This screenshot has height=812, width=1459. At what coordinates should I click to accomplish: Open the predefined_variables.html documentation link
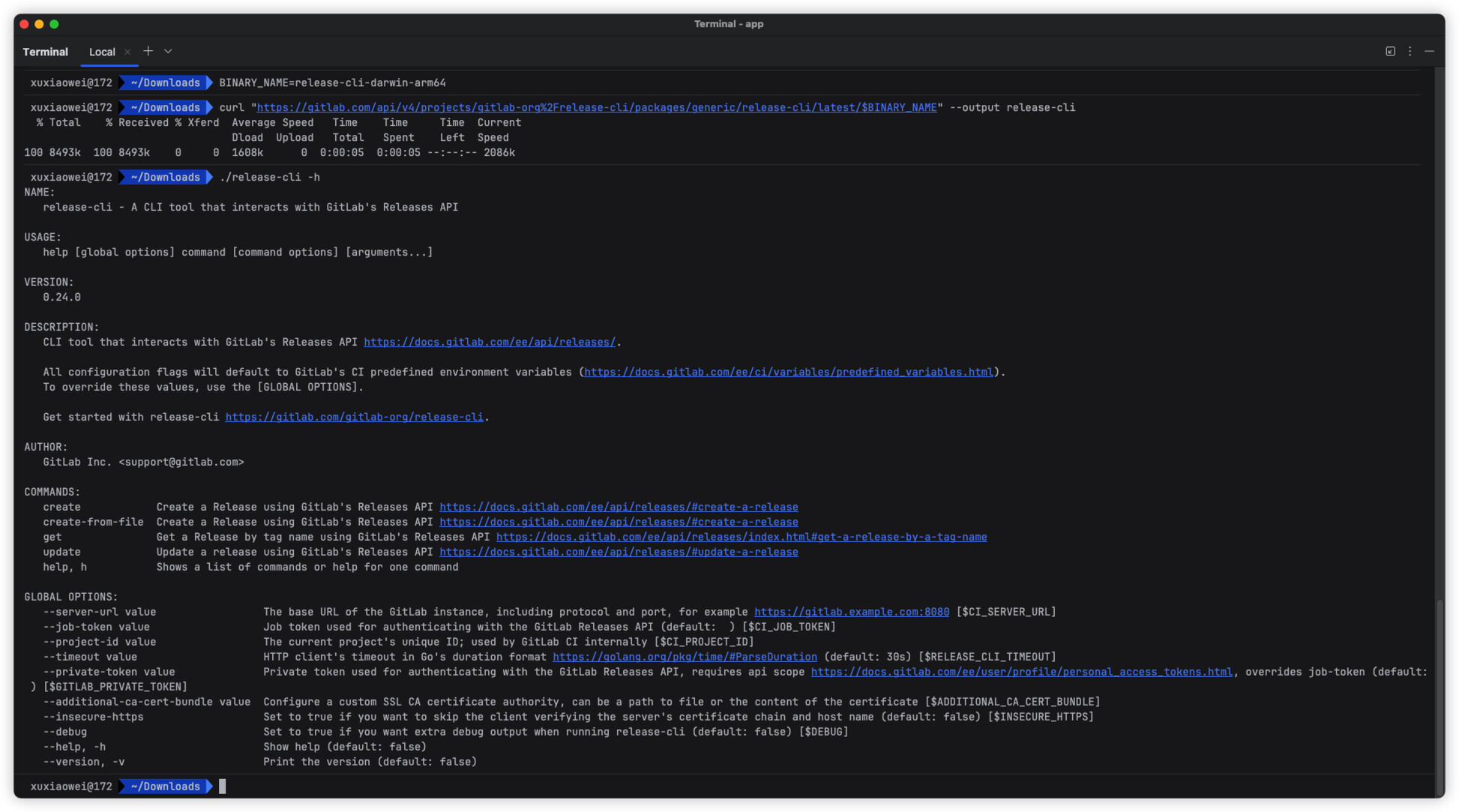(x=788, y=372)
